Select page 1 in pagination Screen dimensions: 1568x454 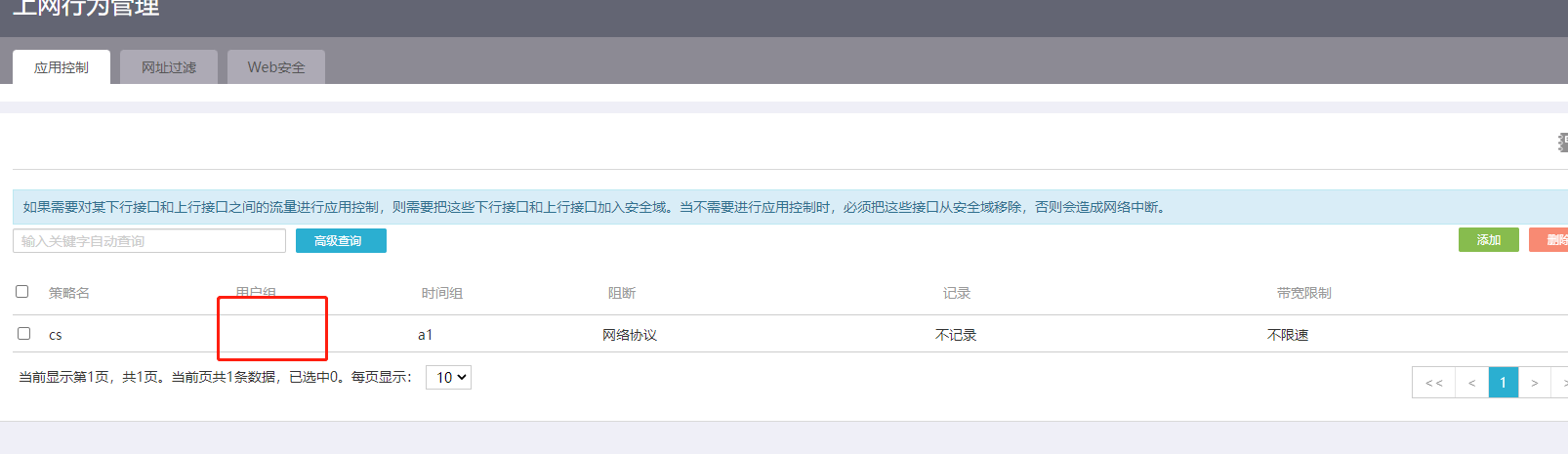coord(1503,383)
